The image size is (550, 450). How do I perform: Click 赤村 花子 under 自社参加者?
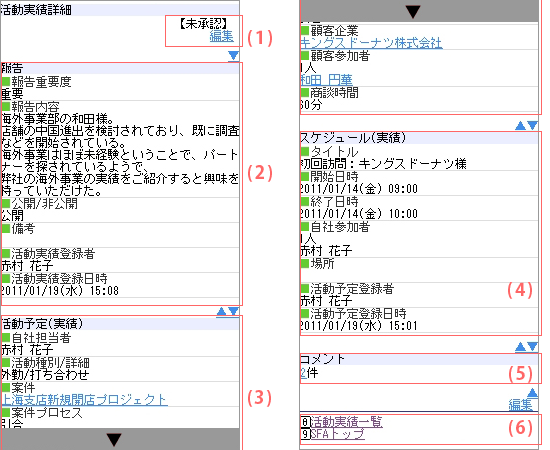click(x=326, y=251)
